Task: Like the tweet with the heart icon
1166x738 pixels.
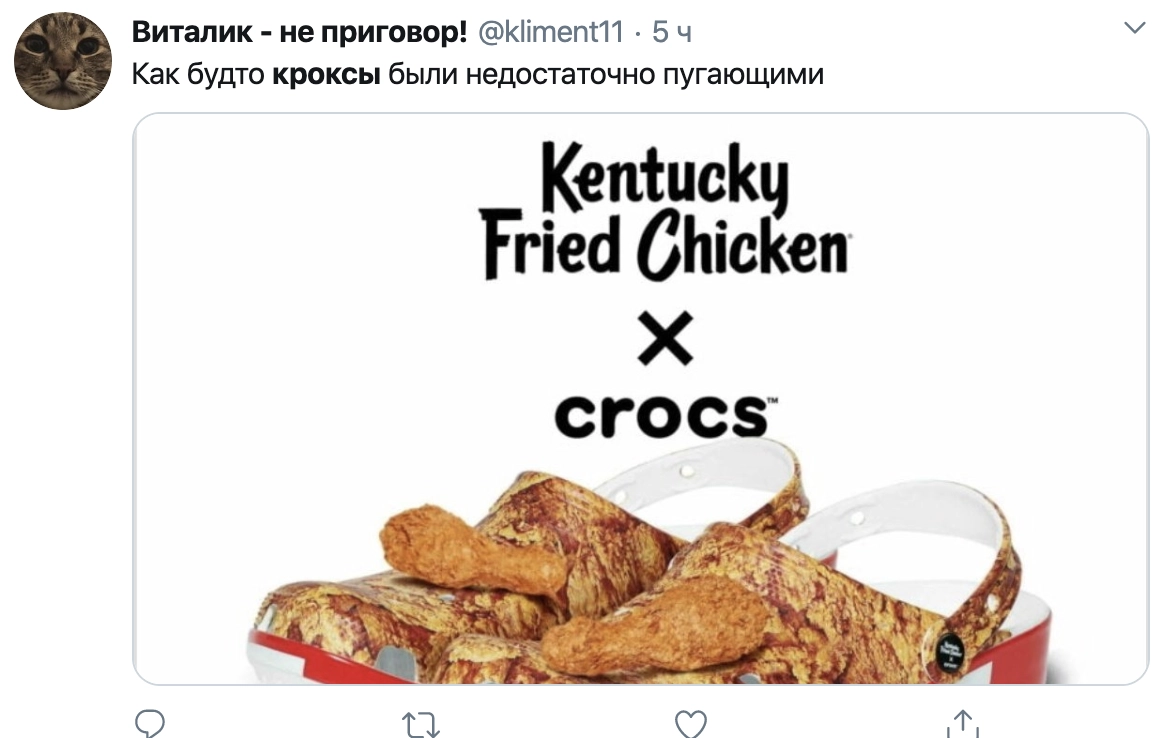Action: pos(690,724)
